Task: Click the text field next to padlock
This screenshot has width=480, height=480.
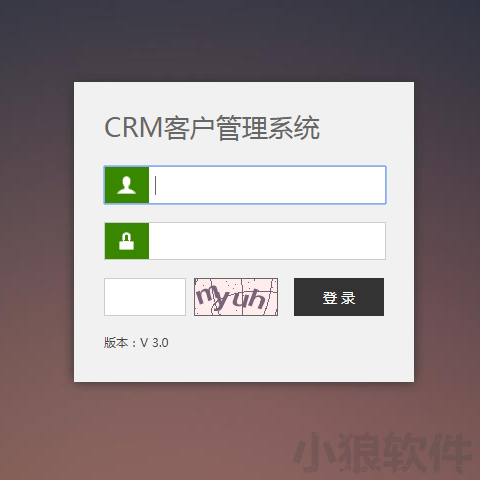Action: (x=267, y=241)
